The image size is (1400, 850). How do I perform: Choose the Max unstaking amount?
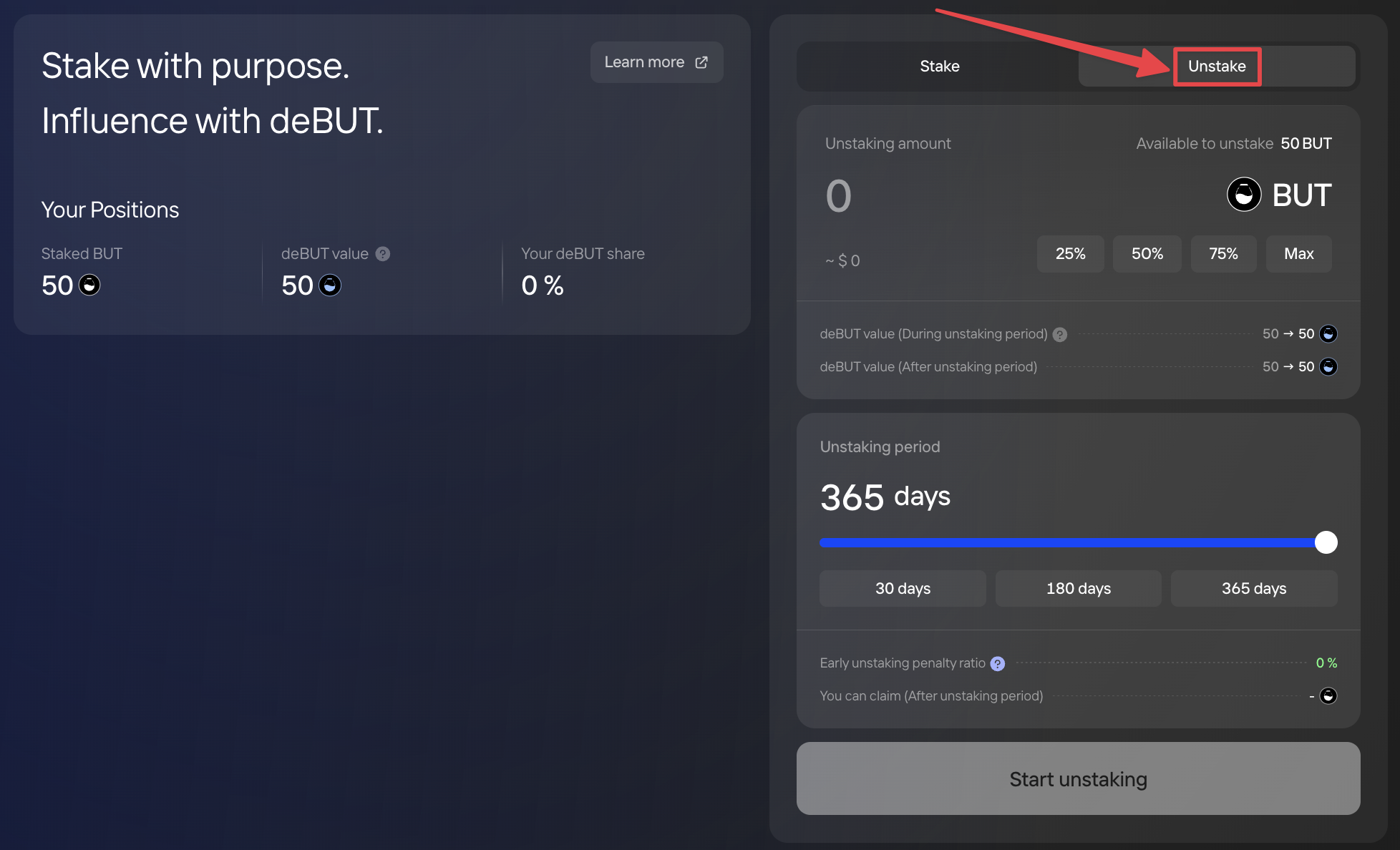pos(1298,254)
